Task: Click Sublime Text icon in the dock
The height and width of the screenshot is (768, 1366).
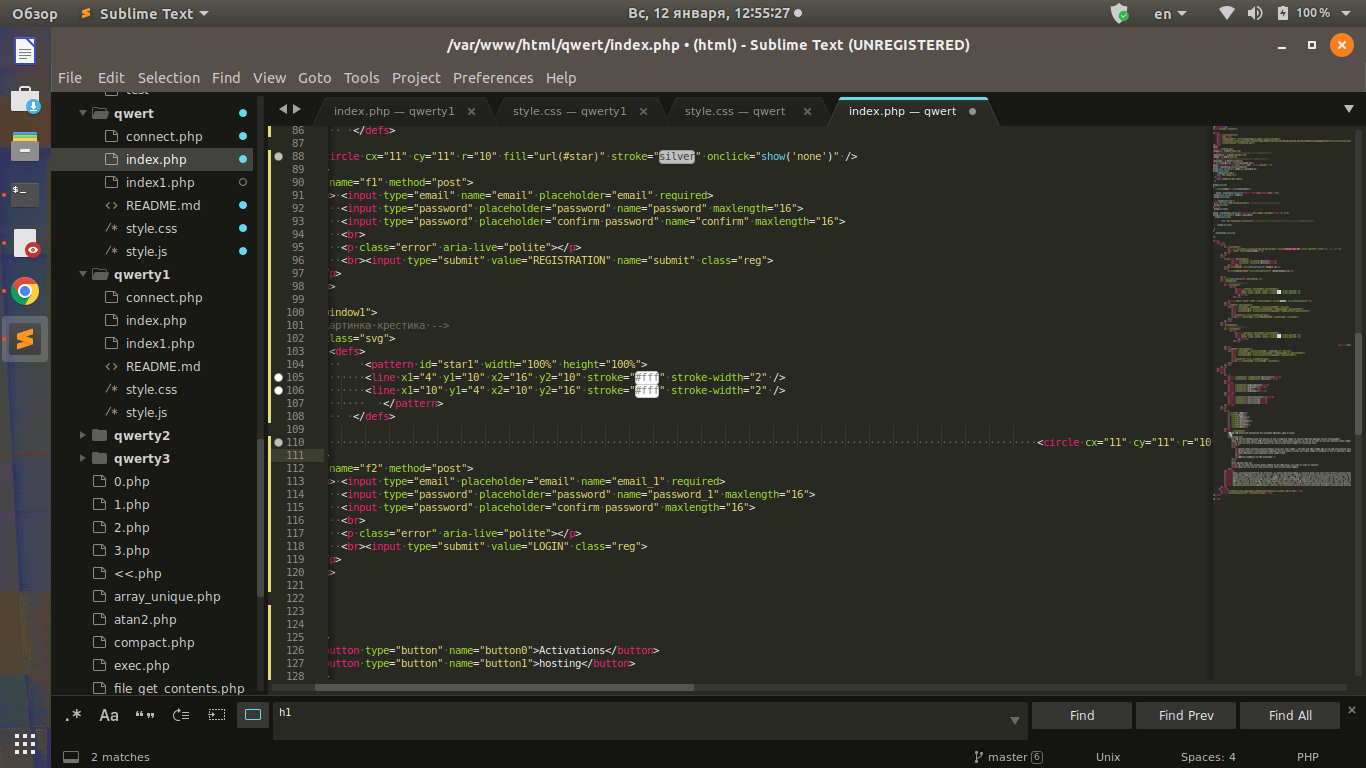Action: point(25,339)
